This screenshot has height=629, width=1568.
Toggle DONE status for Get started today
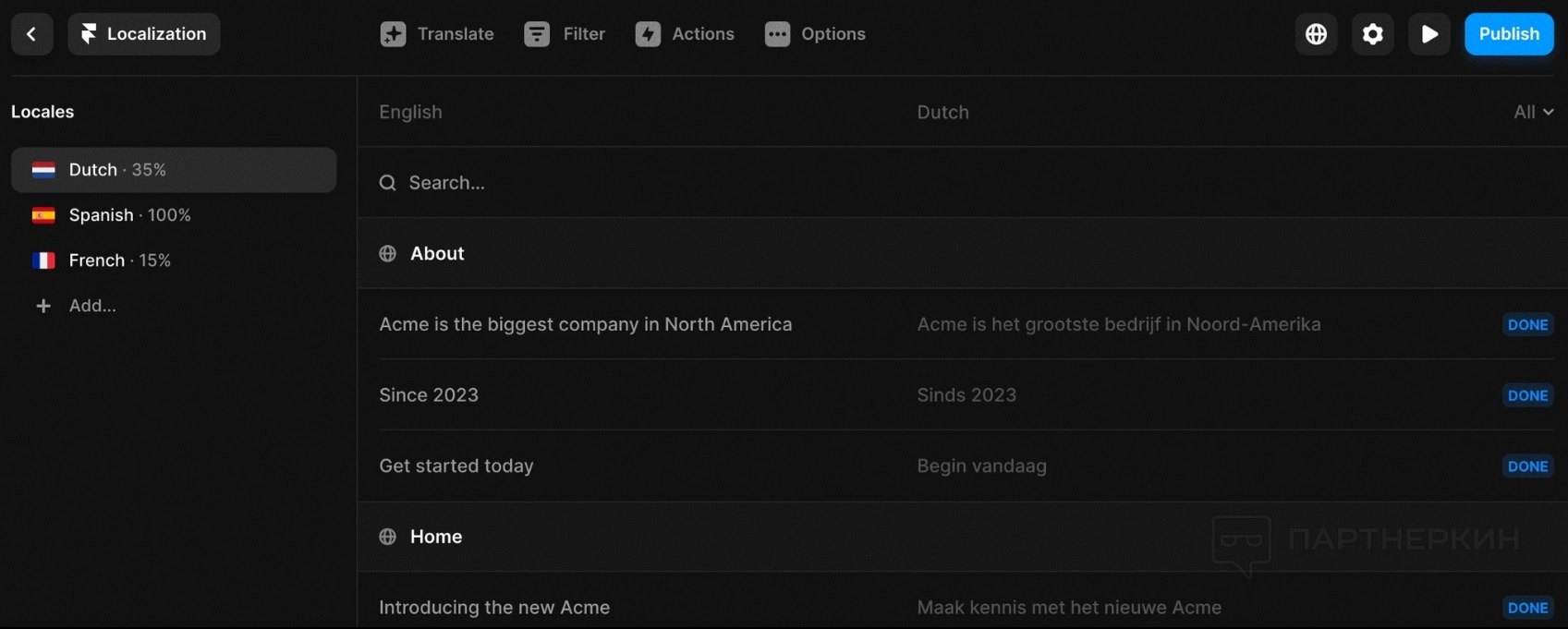(x=1527, y=466)
